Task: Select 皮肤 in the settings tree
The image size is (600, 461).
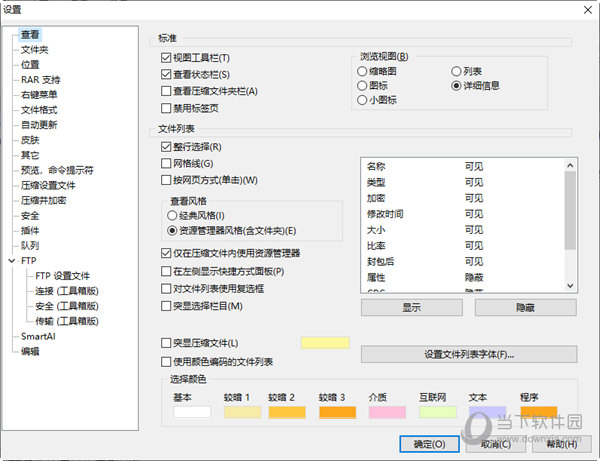Action: click(30, 140)
